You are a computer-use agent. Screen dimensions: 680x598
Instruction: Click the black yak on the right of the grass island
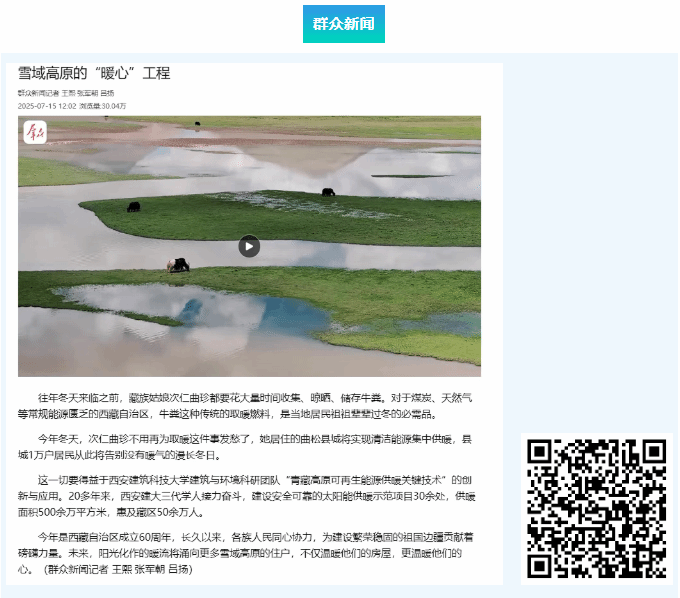328,191
